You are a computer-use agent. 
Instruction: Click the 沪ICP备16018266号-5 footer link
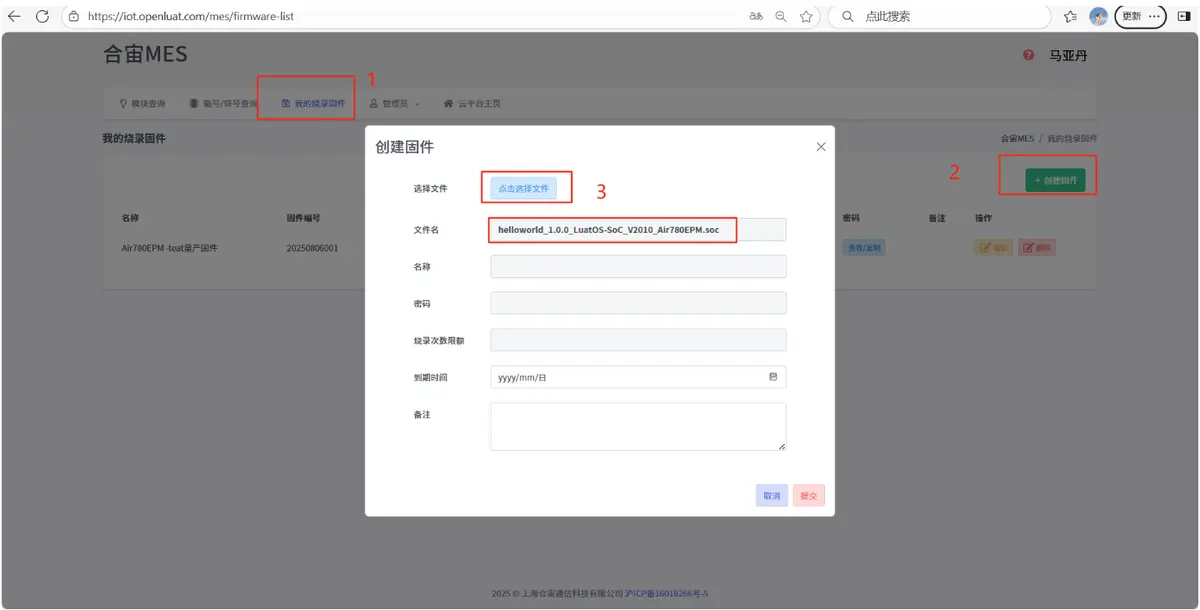667,593
